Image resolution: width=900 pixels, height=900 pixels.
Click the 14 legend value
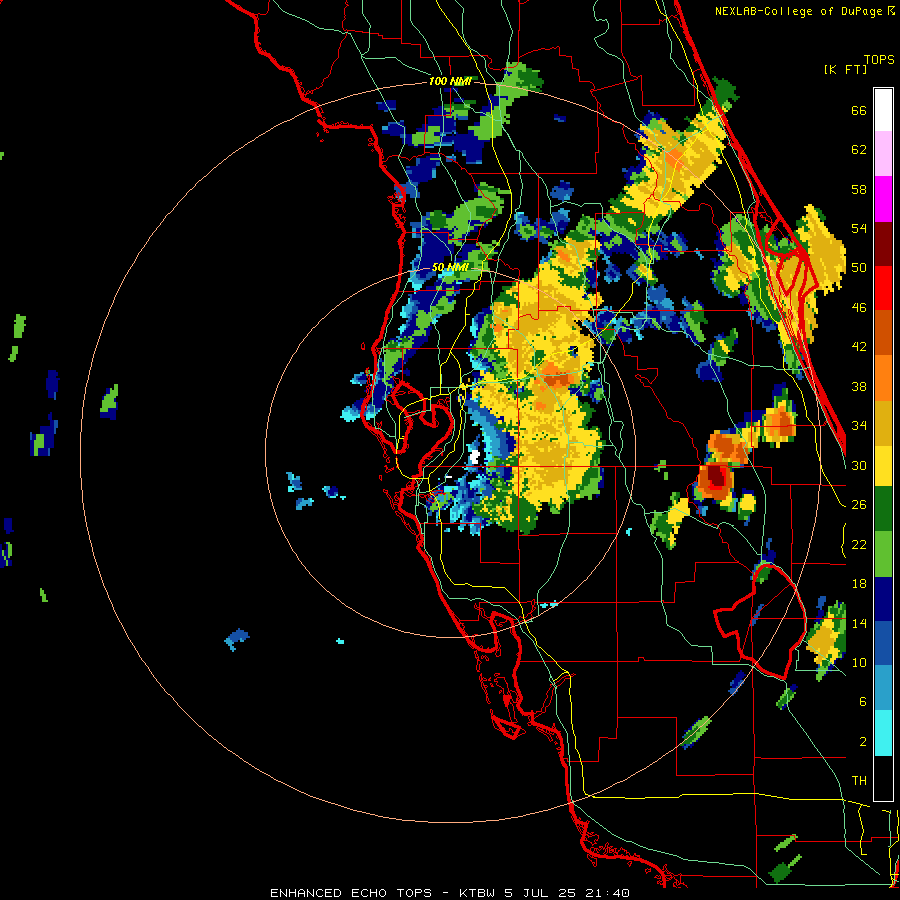tap(859, 623)
